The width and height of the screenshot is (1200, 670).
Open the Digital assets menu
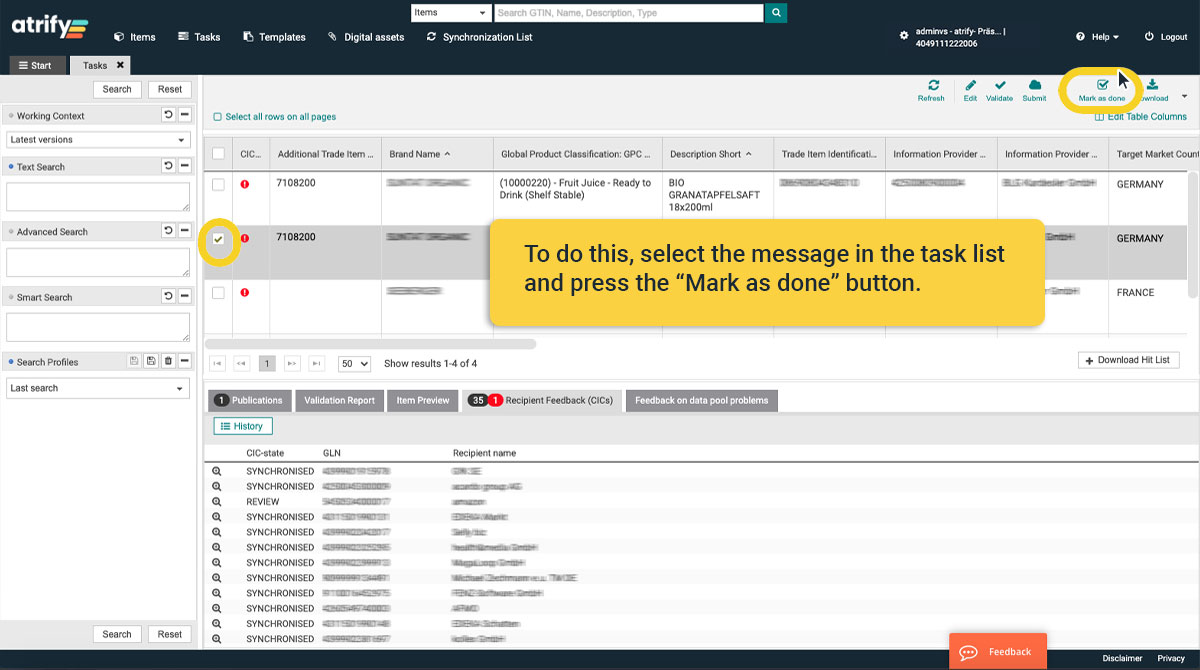click(x=366, y=37)
